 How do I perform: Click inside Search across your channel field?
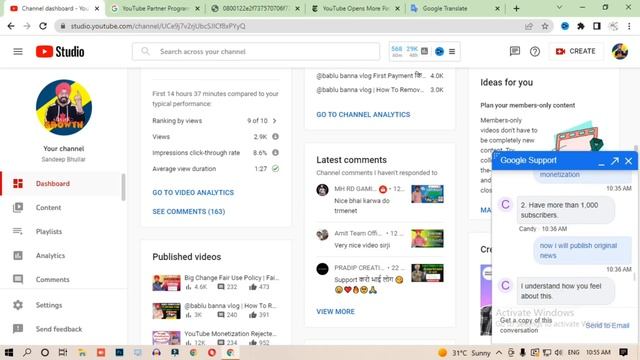pyautogui.click(x=256, y=51)
